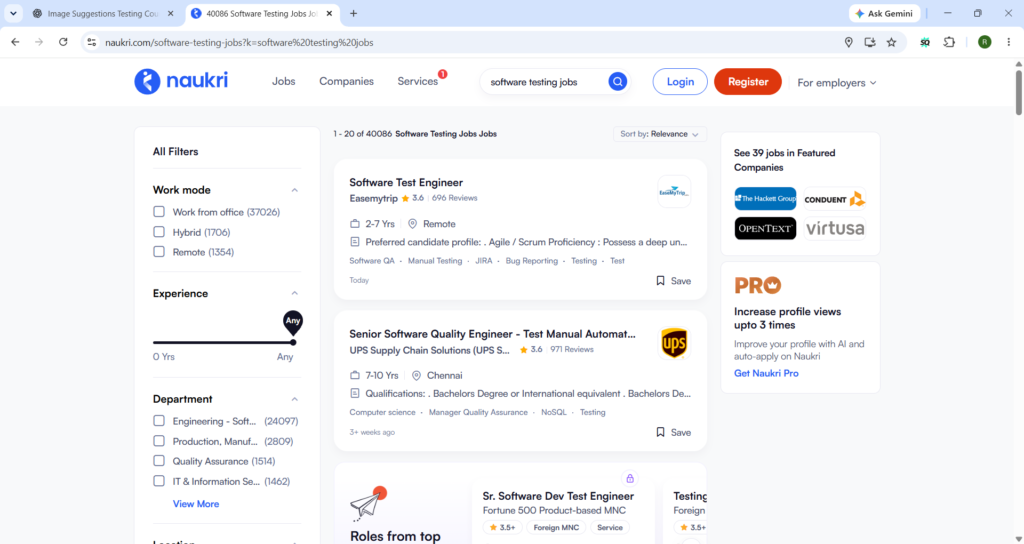This screenshot has height=544, width=1024.
Task: Click The Hackett Group logo
Action: [x=765, y=199]
